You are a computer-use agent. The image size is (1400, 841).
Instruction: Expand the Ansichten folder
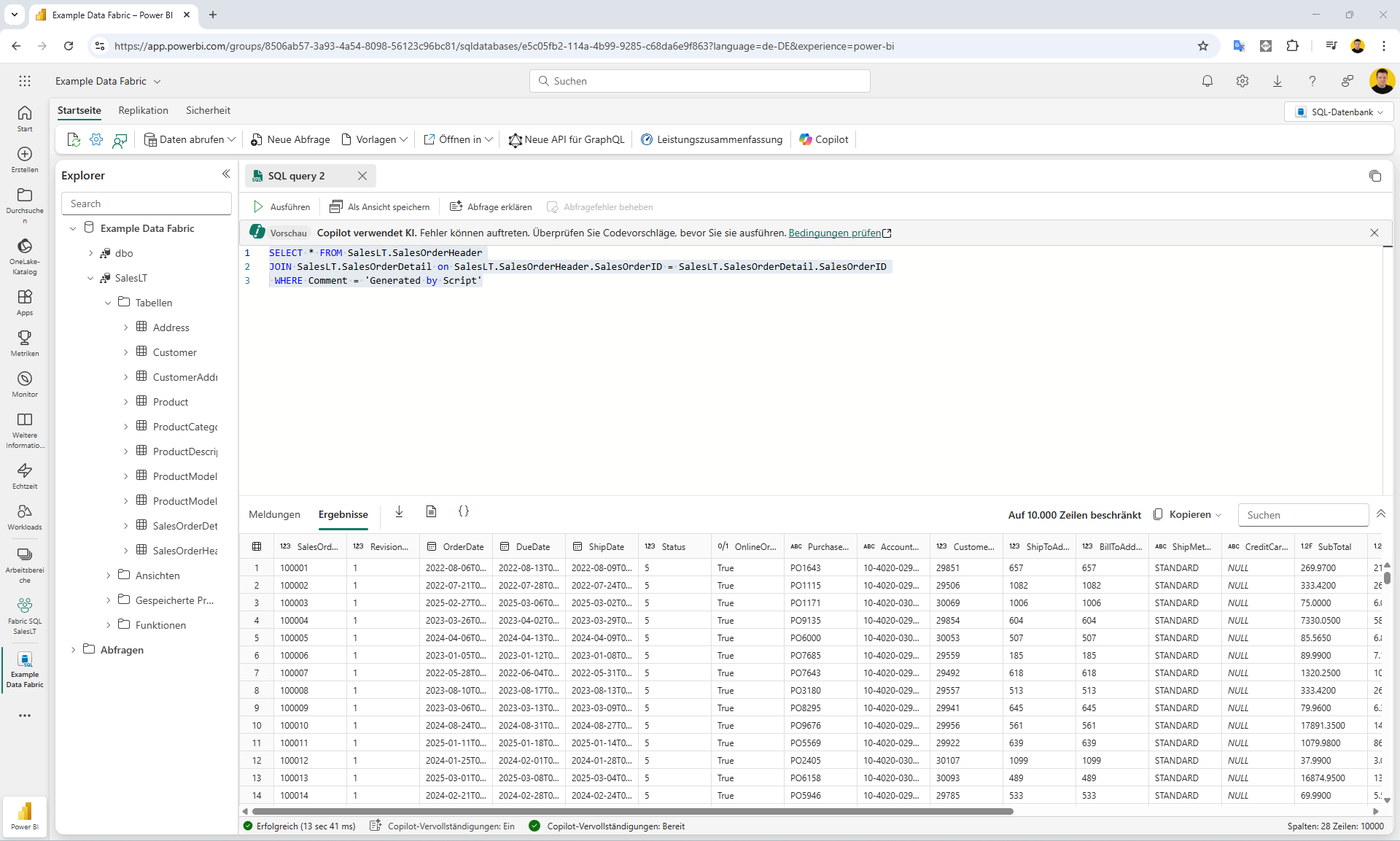pyautogui.click(x=108, y=575)
